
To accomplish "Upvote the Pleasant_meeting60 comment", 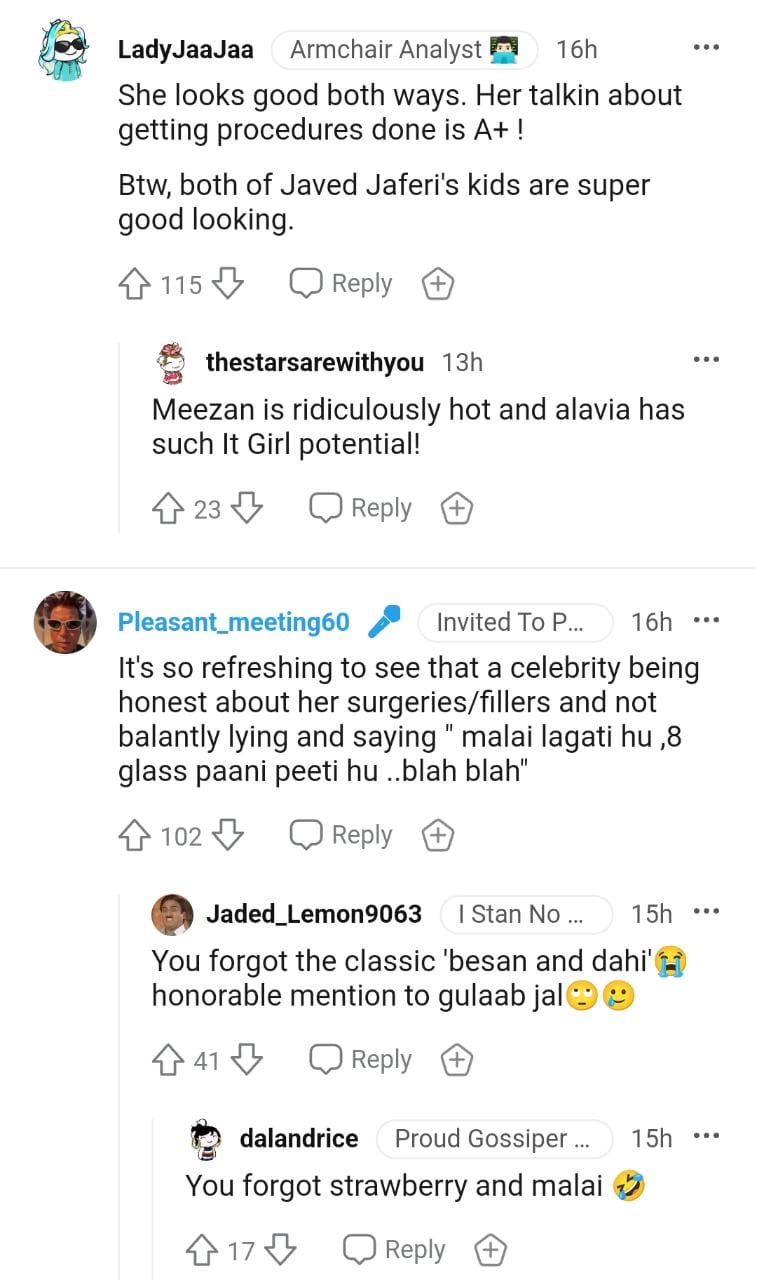I will [x=134, y=835].
